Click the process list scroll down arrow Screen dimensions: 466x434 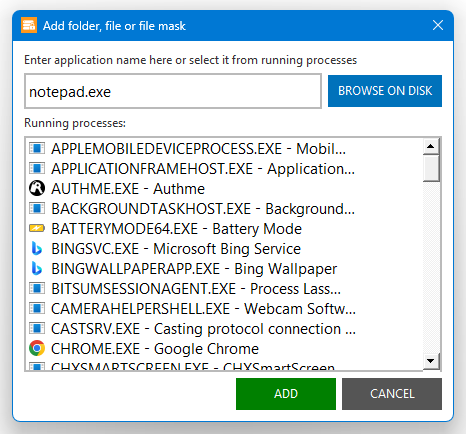[x=431, y=361]
